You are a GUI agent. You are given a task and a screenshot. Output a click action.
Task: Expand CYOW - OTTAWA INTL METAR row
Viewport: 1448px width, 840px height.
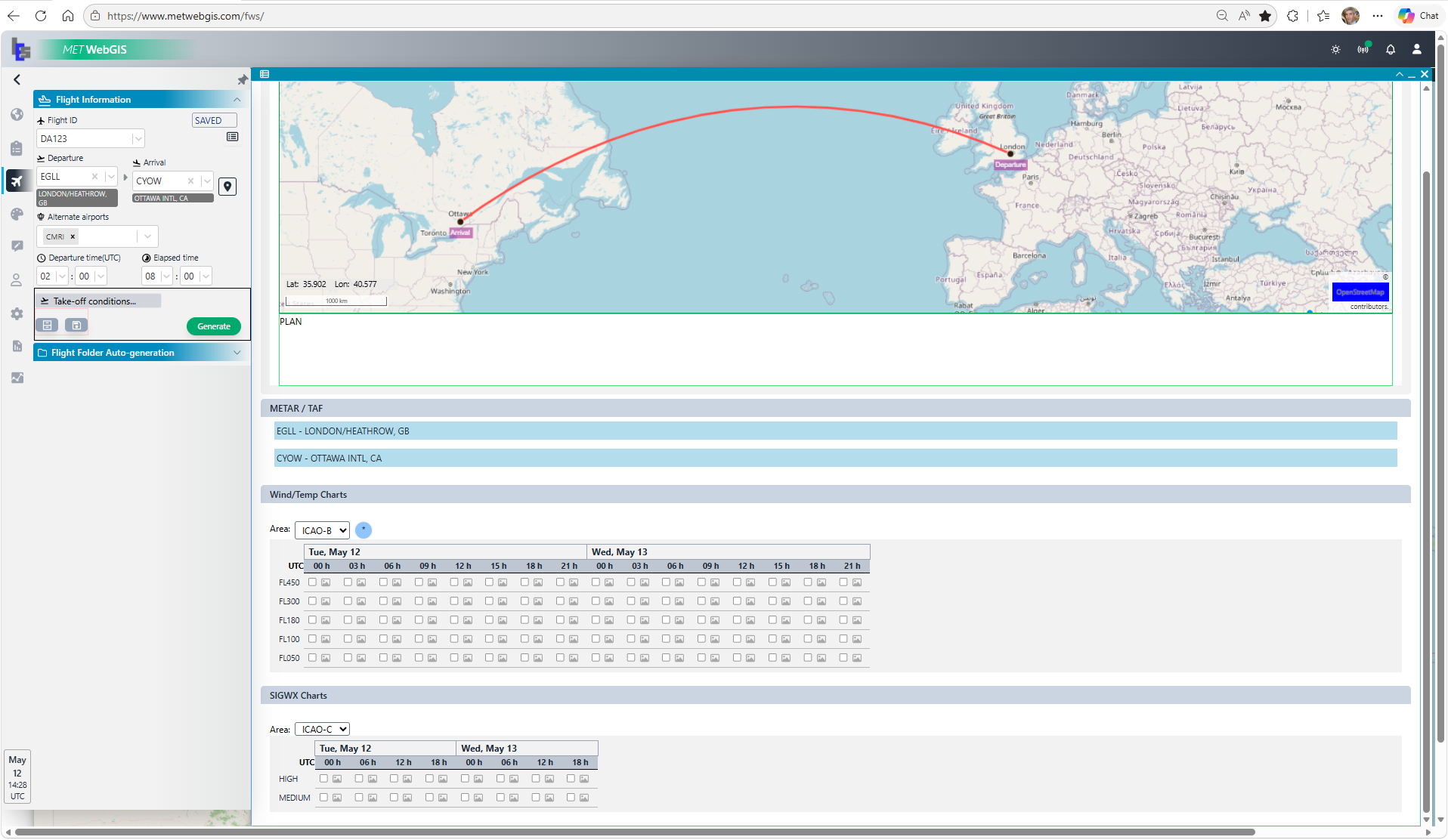coord(835,459)
